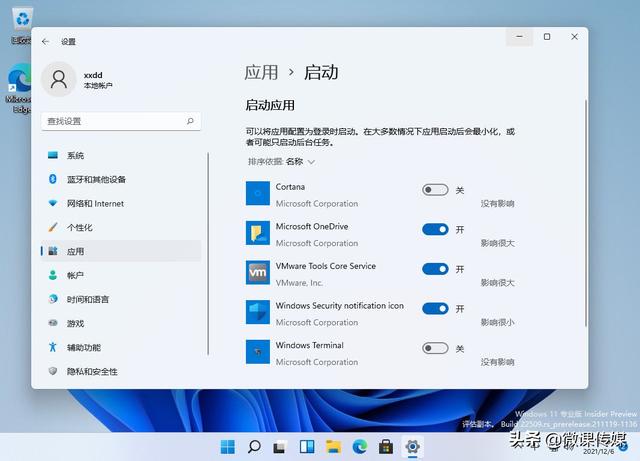
Task: Close the Settings window
Action: [574, 37]
